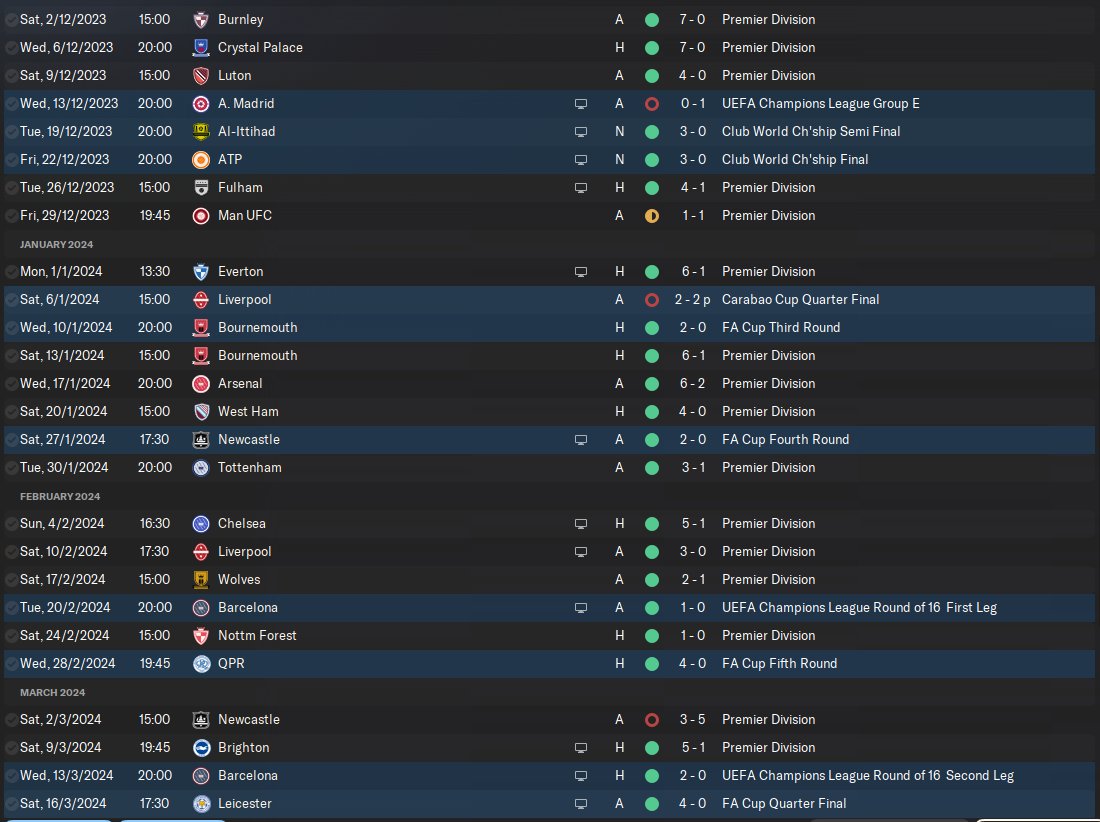Toggle the checkmark beside Sat, 2/3/2024 Newcastle
The width and height of the screenshot is (1100, 822).
[x=11, y=720]
